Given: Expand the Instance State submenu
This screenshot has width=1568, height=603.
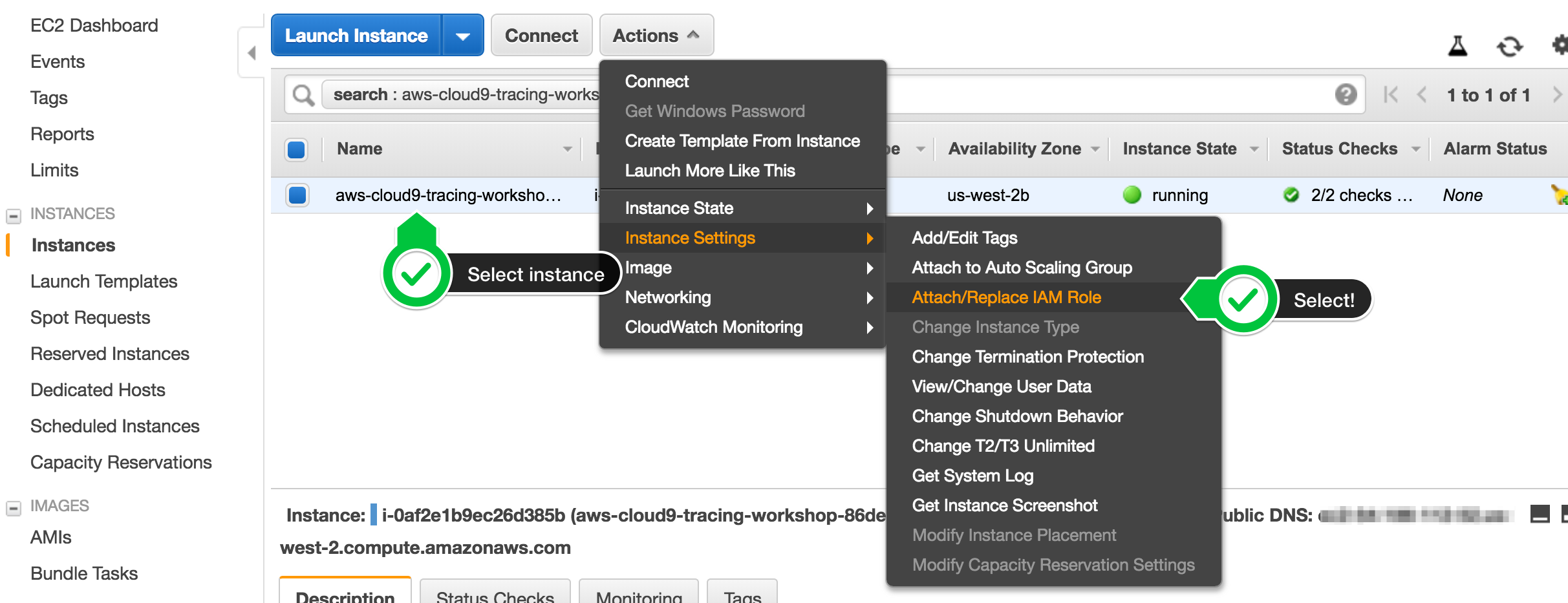Looking at the screenshot, I should click(x=742, y=208).
